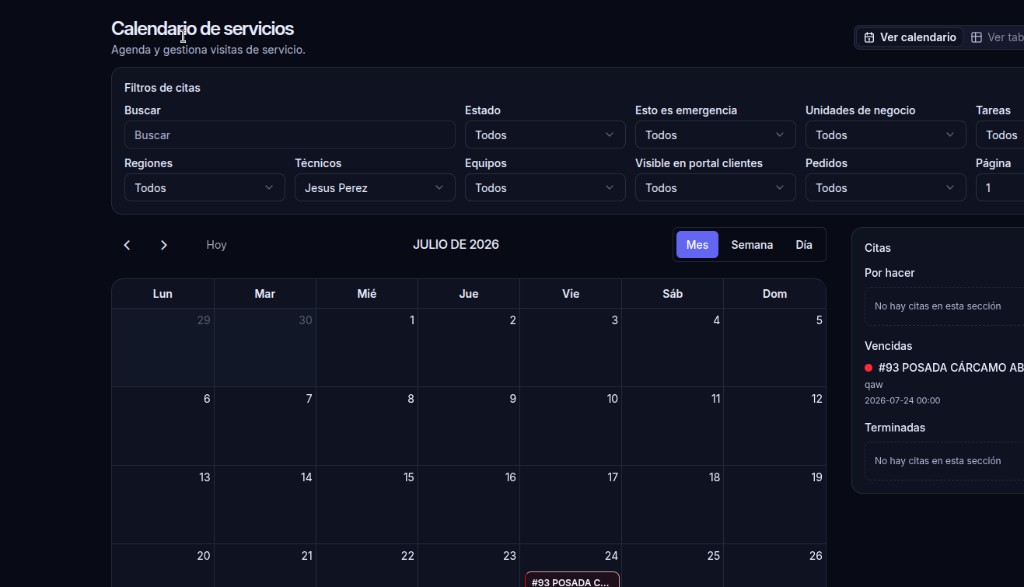Image resolution: width=1024 pixels, height=587 pixels.
Task: Focus the Buscar search field
Action: (289, 135)
